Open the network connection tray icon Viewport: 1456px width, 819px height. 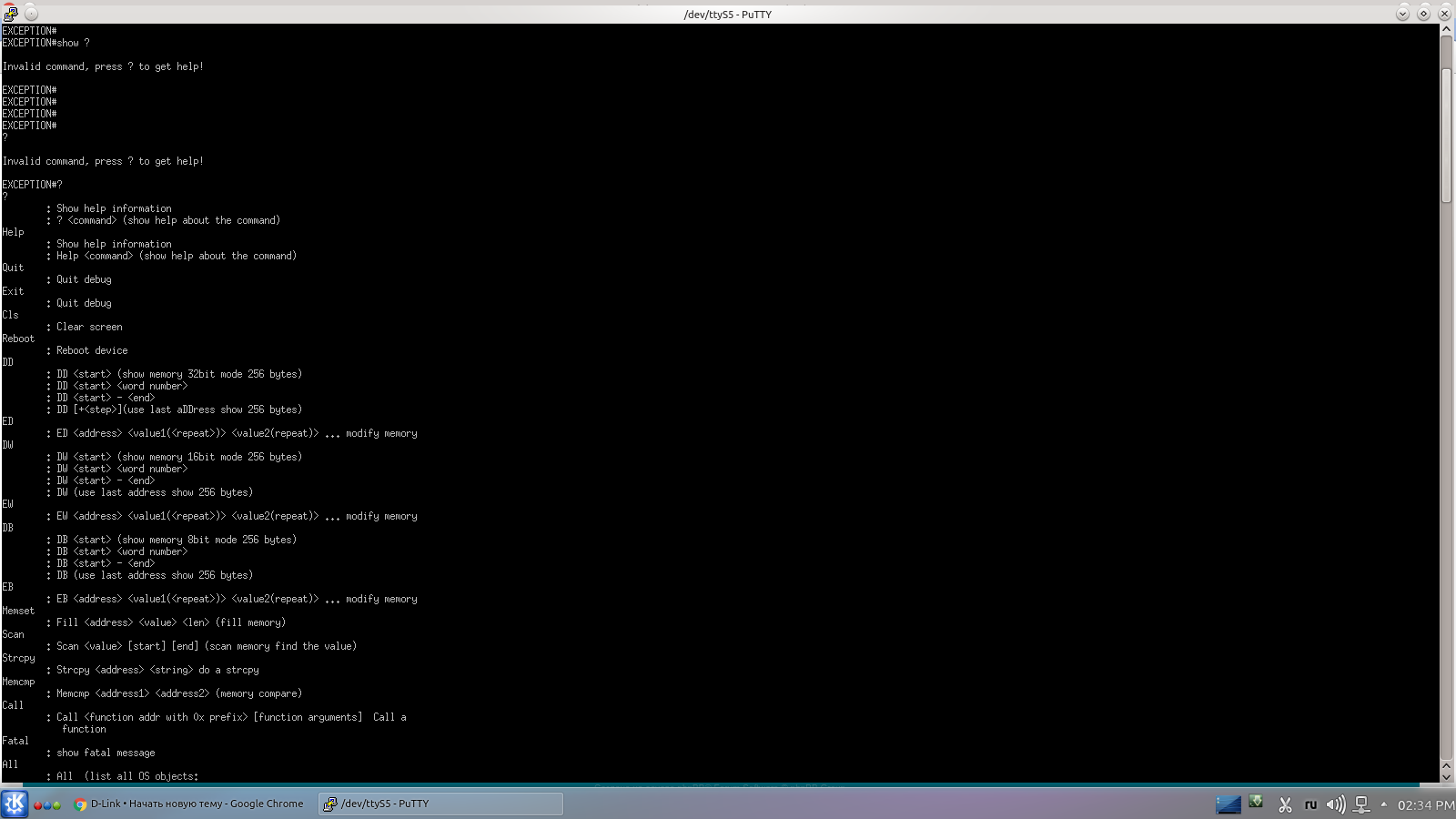[1361, 804]
